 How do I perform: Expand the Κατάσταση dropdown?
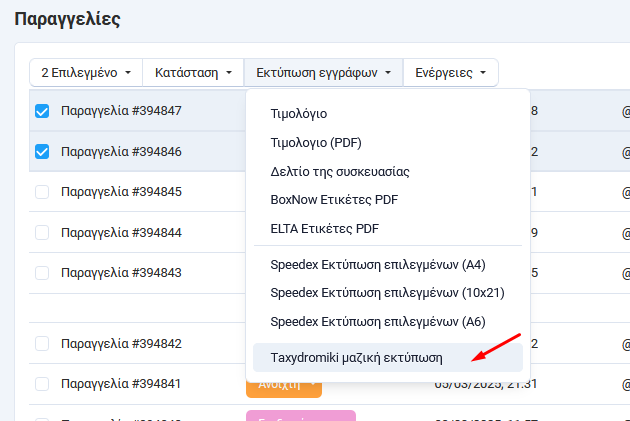[x=193, y=73]
